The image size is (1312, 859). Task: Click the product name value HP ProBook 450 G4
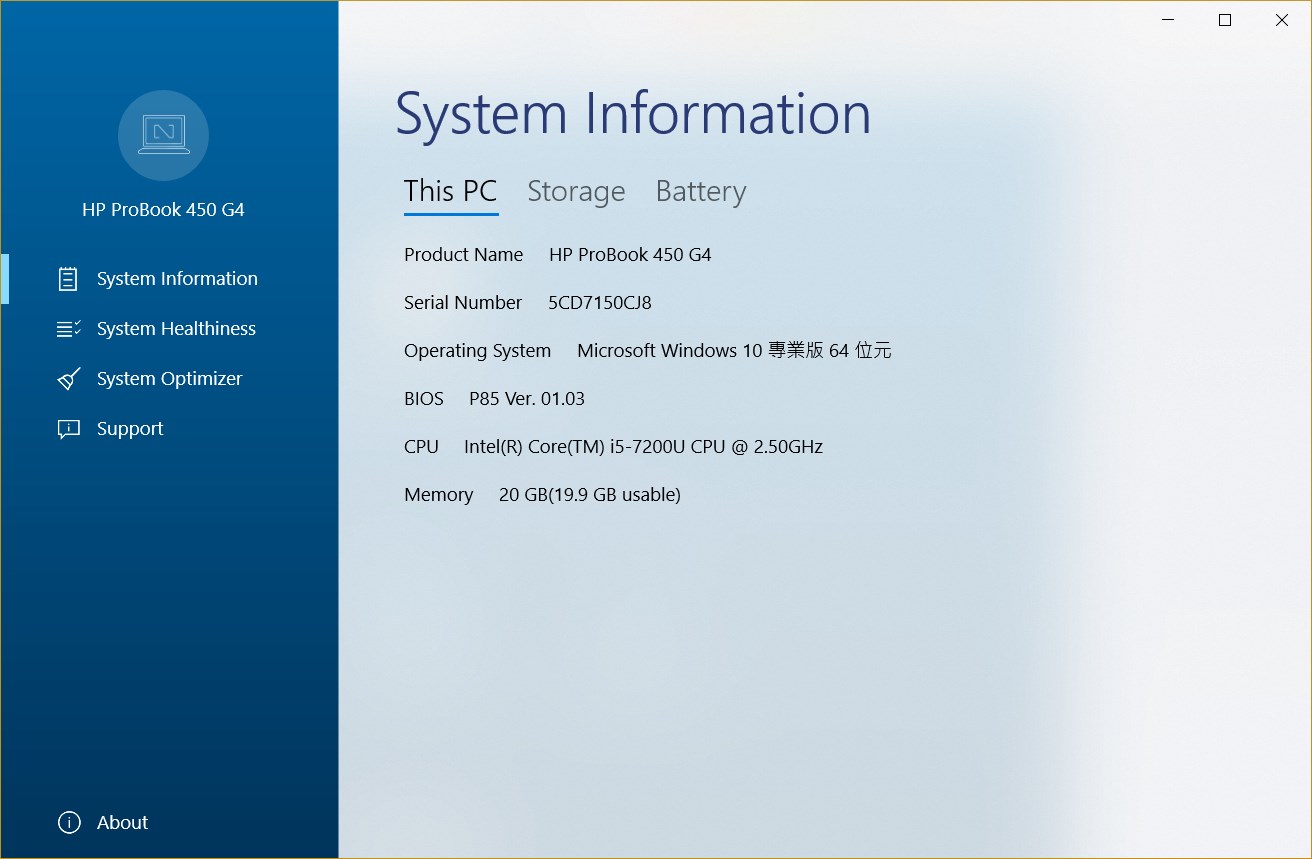[630, 255]
